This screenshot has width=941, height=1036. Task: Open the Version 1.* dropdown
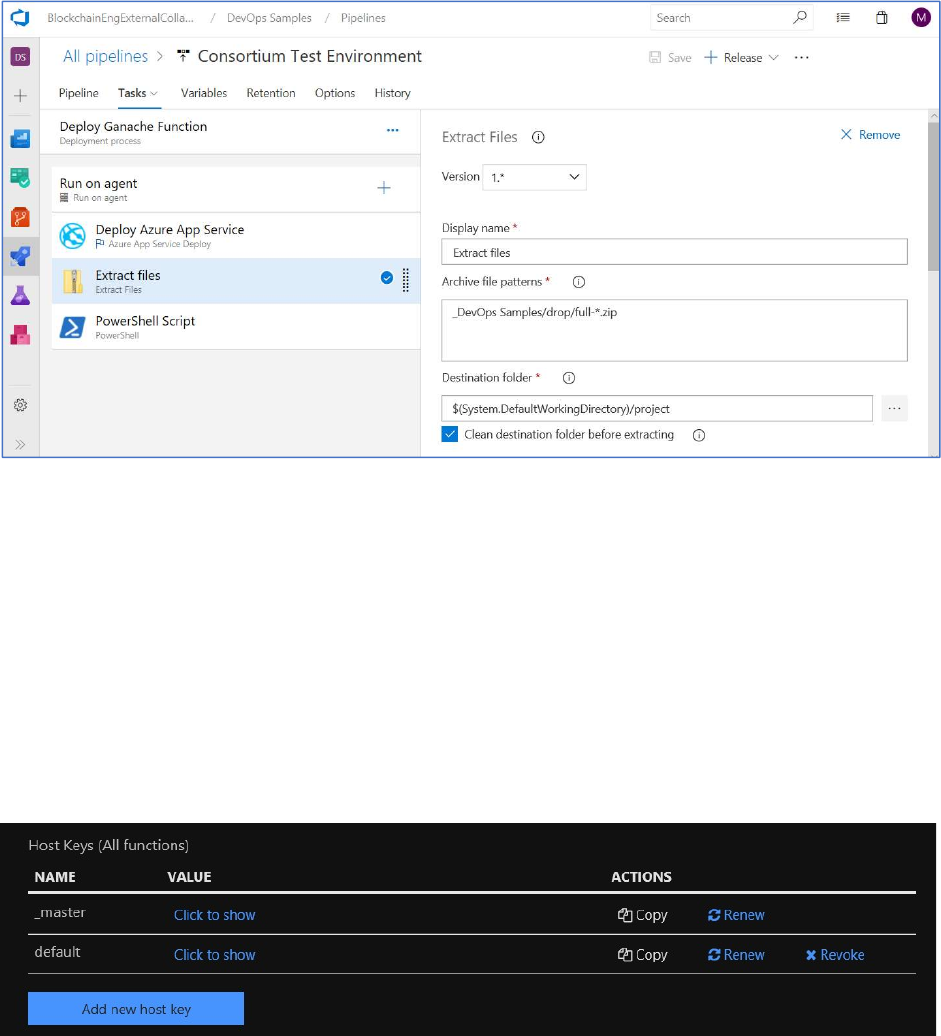(534, 177)
